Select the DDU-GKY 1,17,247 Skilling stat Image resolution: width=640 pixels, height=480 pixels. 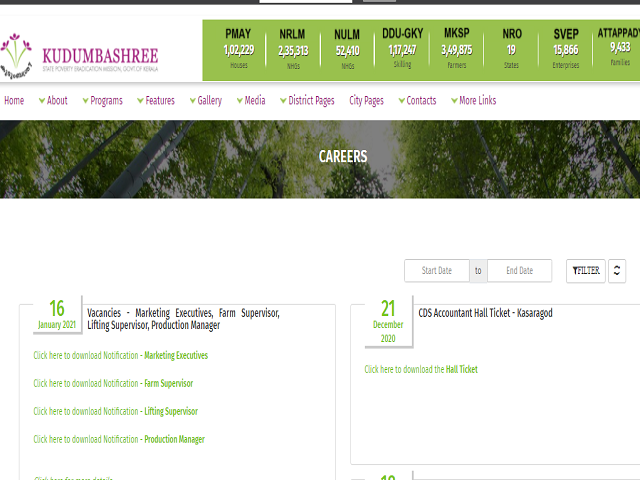click(x=402, y=48)
